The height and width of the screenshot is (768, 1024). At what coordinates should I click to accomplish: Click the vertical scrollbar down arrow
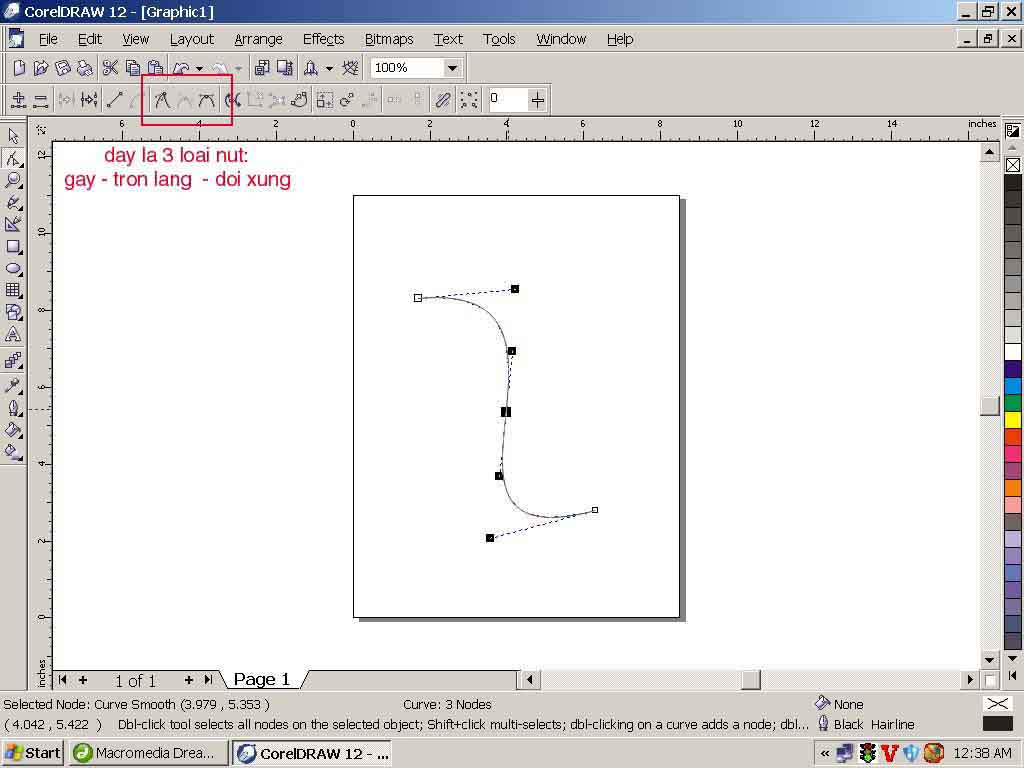989,660
